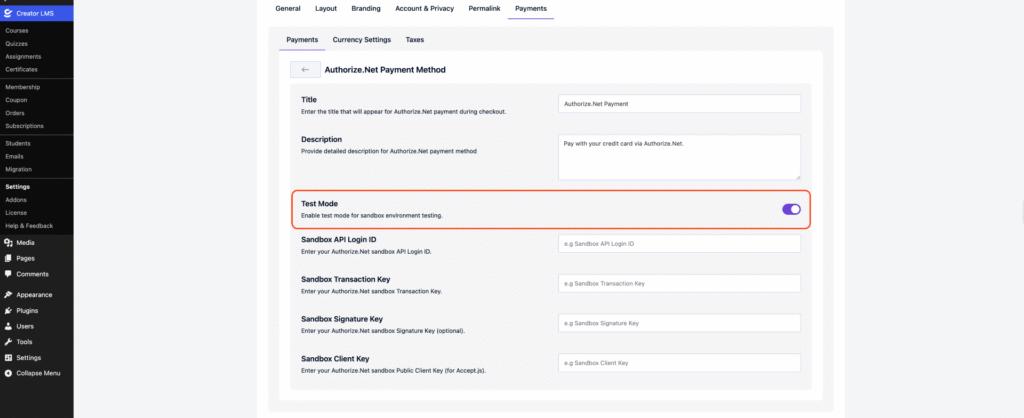Screen dimensions: 1024x418
Task: Focus the Sandbox API Login ID field
Action: coord(679,244)
